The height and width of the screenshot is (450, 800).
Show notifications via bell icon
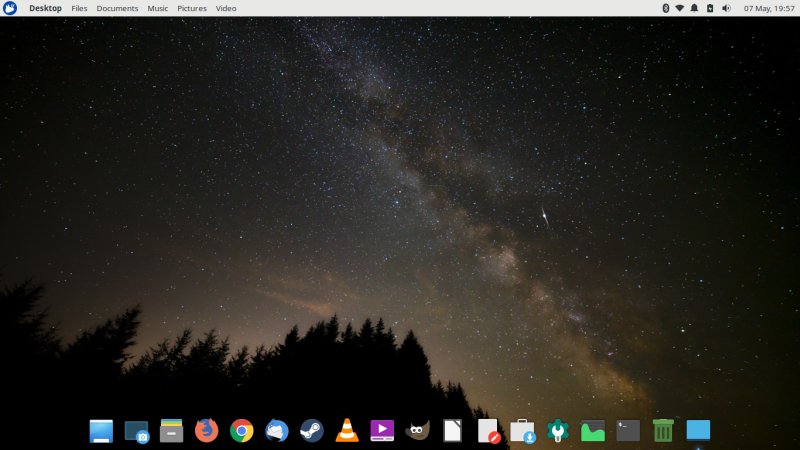694,8
